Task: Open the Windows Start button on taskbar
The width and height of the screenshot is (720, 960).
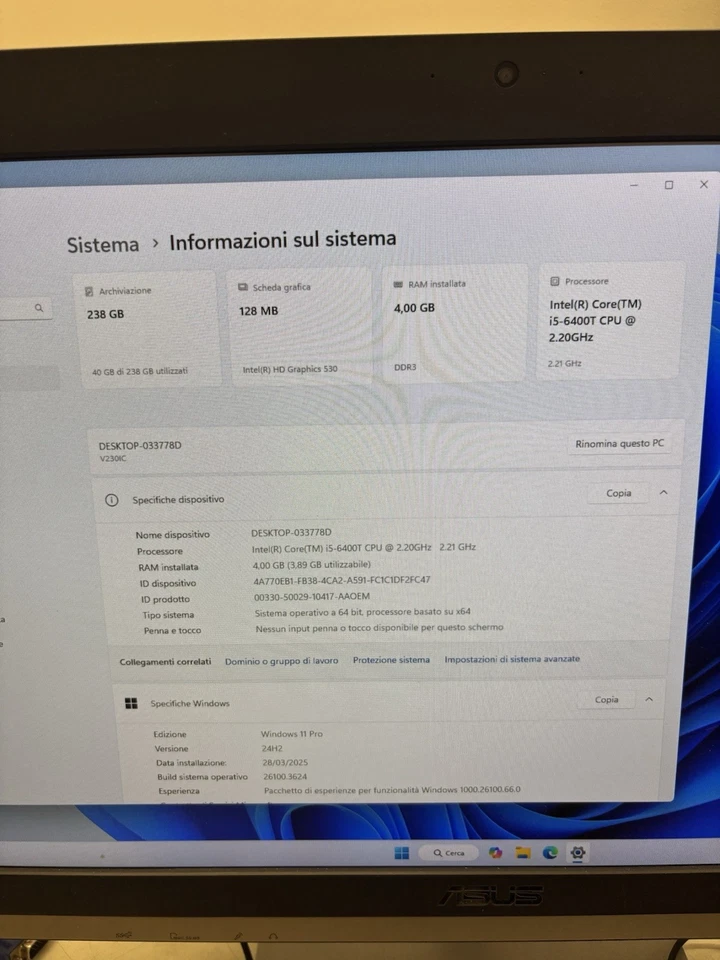Action: point(402,853)
